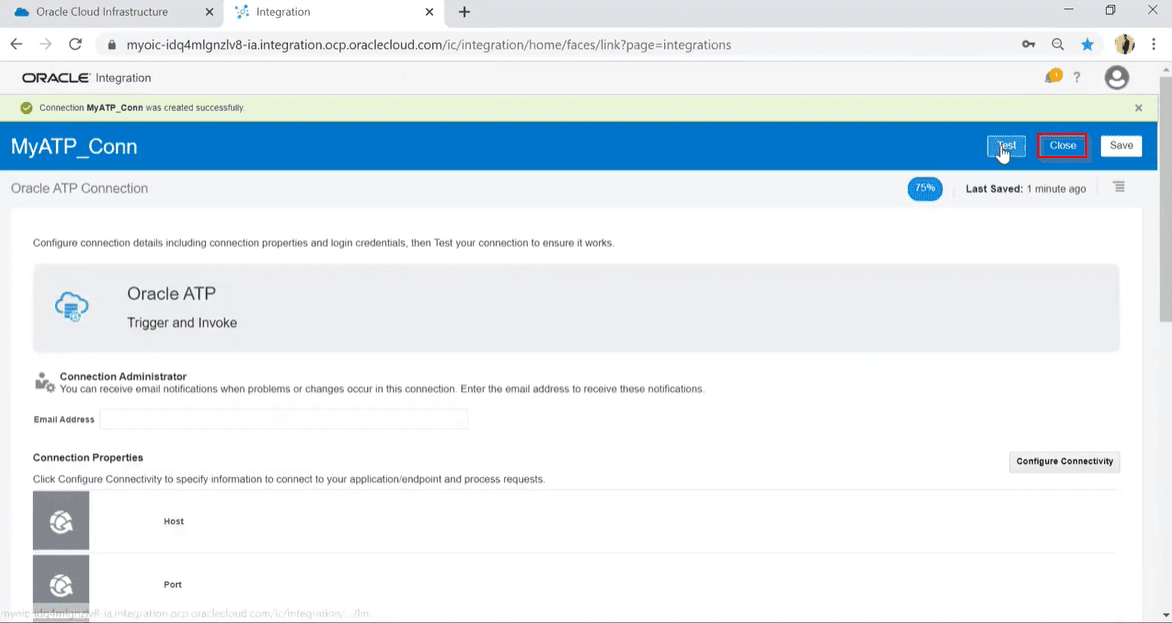Bookmark page with the star icon
The height and width of the screenshot is (623, 1172).
coord(1088,45)
